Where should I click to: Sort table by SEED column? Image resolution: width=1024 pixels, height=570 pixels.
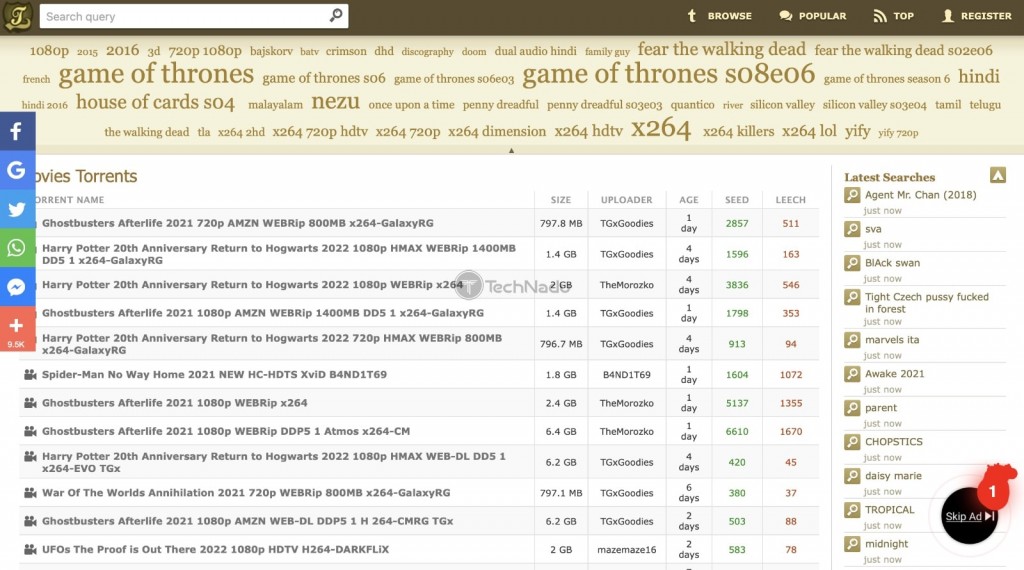(x=737, y=200)
